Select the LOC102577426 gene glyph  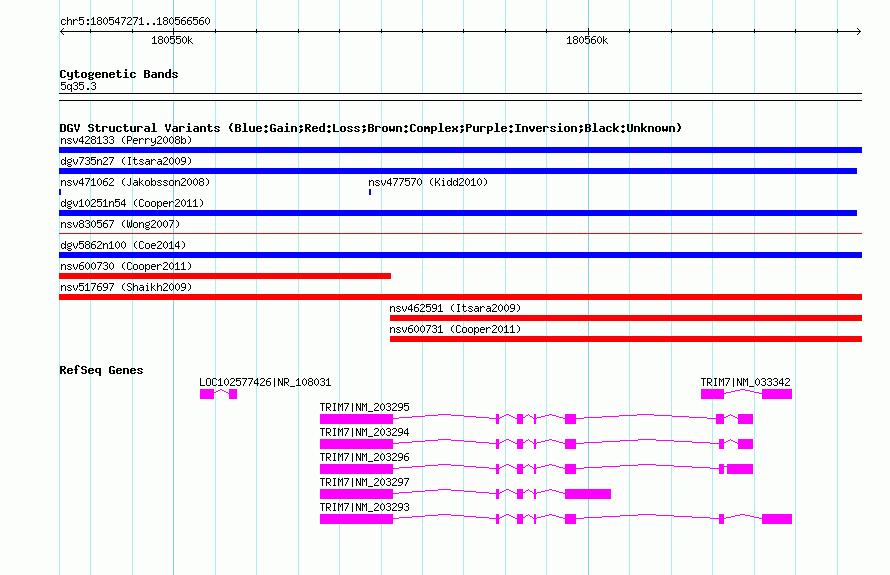[x=219, y=394]
